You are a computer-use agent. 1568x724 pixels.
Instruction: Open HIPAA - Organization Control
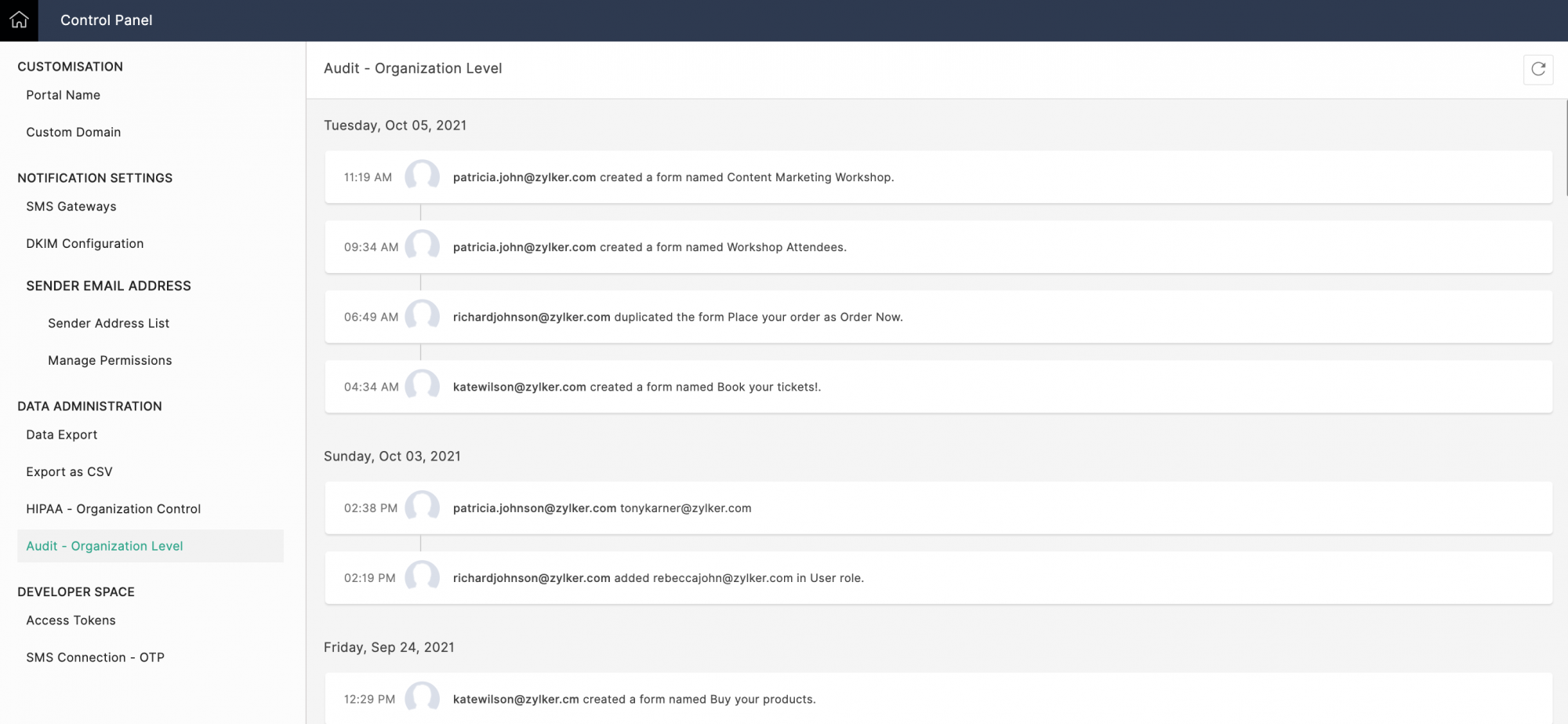point(114,509)
